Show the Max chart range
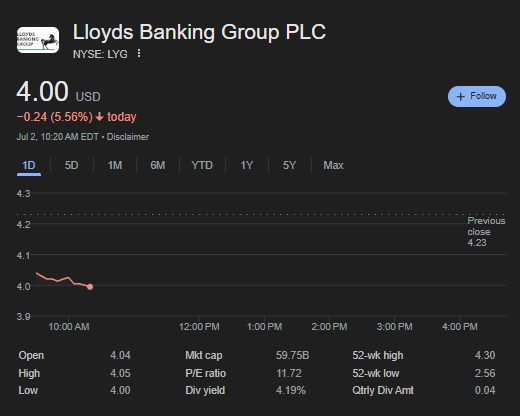Image resolution: width=520 pixels, height=416 pixels. 333,165
